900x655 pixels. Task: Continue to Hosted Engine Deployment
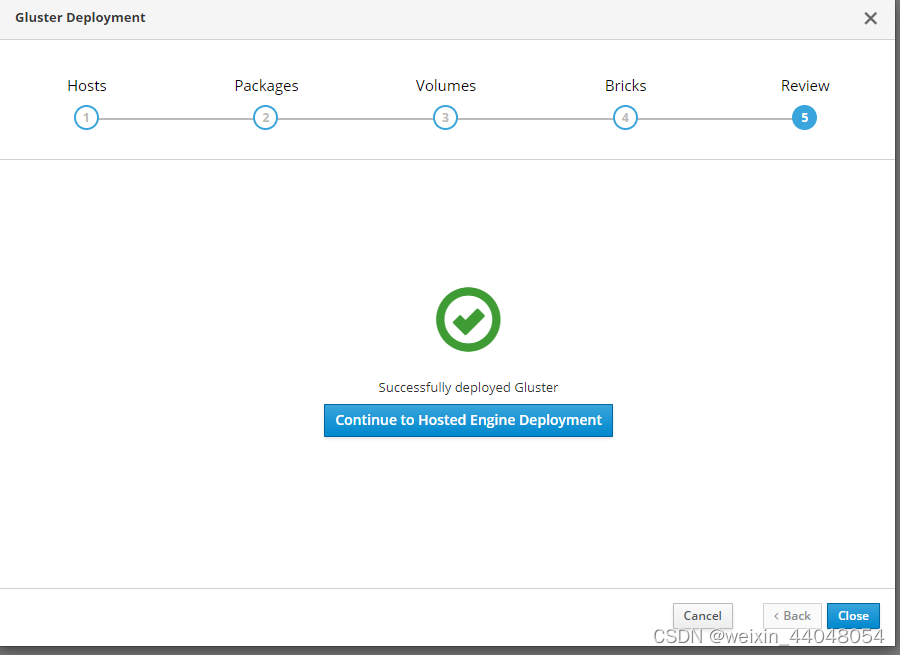click(x=468, y=420)
